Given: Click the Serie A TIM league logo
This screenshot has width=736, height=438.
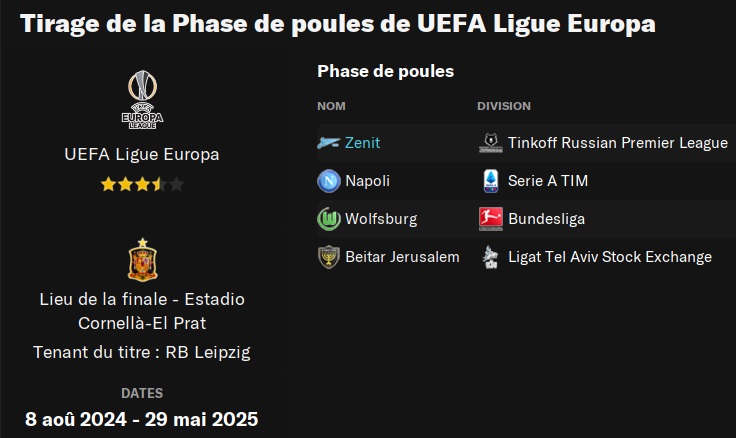Looking at the screenshot, I should click(x=490, y=181).
